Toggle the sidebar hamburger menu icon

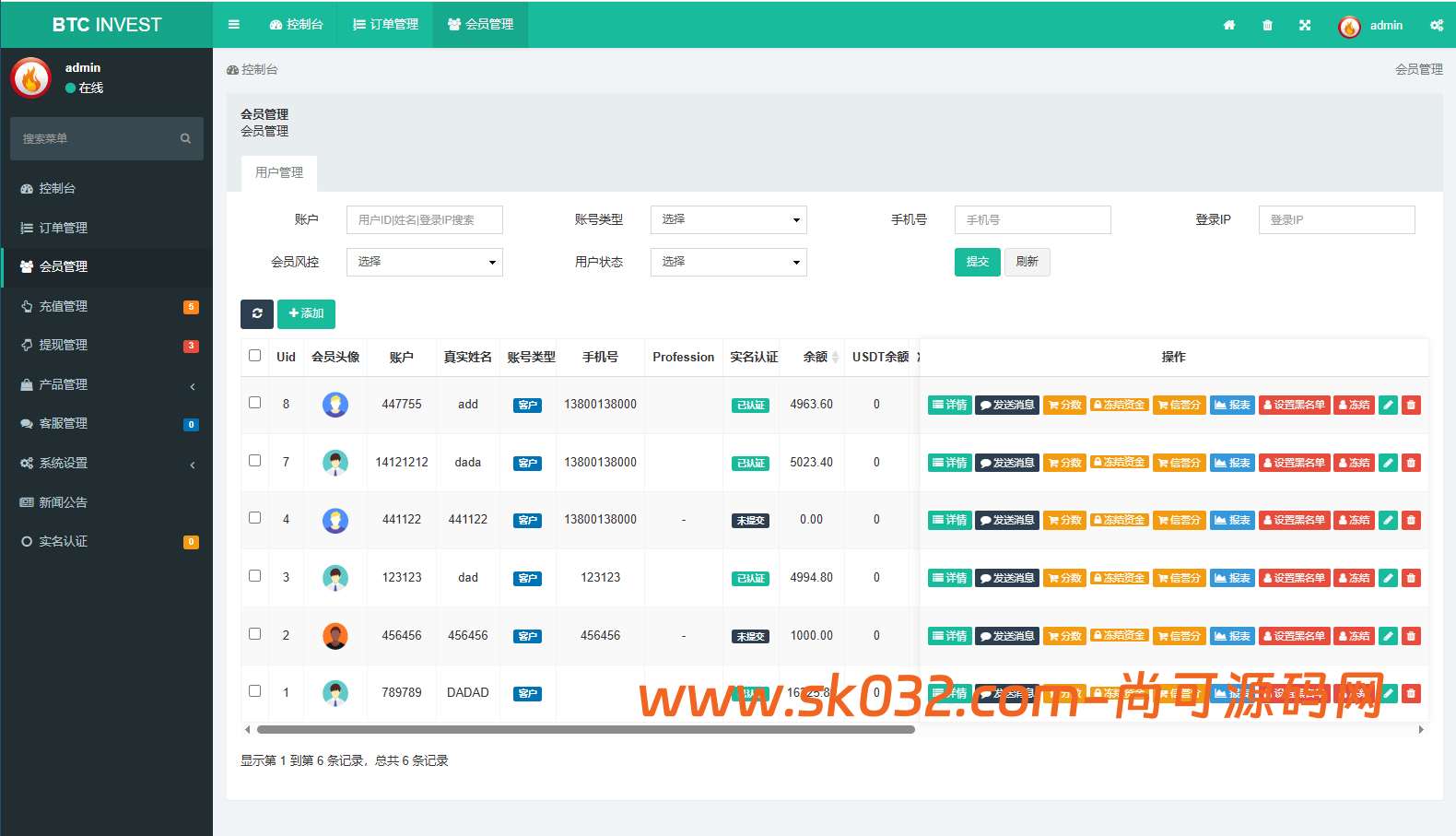pyautogui.click(x=234, y=25)
